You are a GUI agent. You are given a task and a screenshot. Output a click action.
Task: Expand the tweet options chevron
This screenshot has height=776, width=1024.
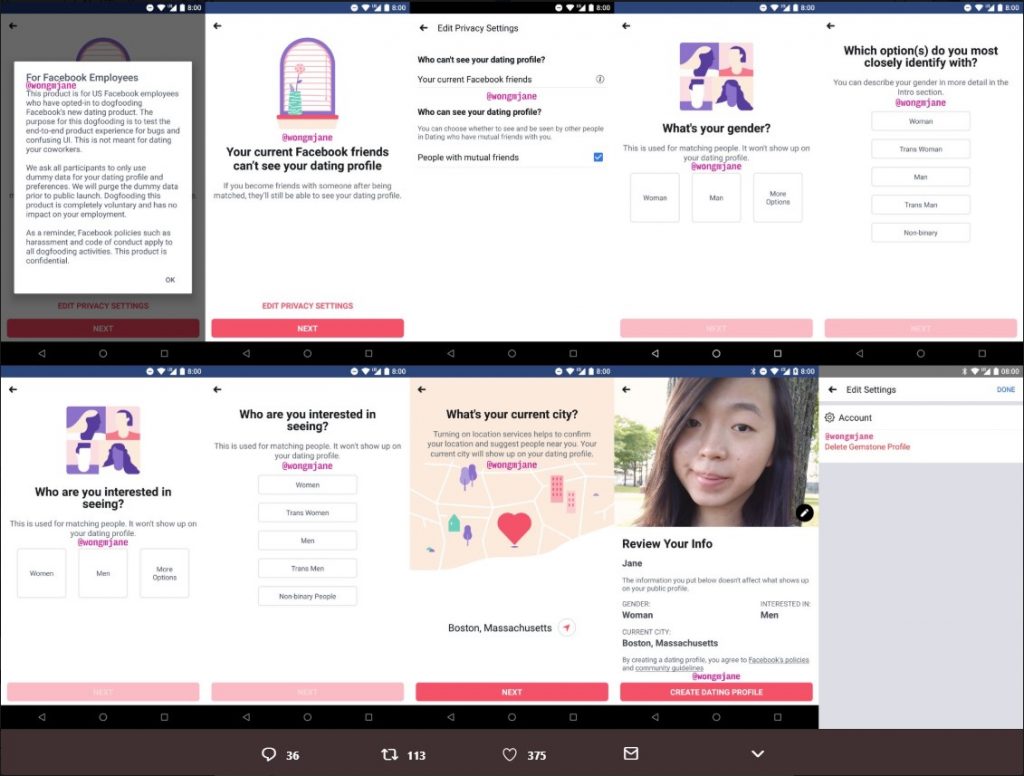757,754
